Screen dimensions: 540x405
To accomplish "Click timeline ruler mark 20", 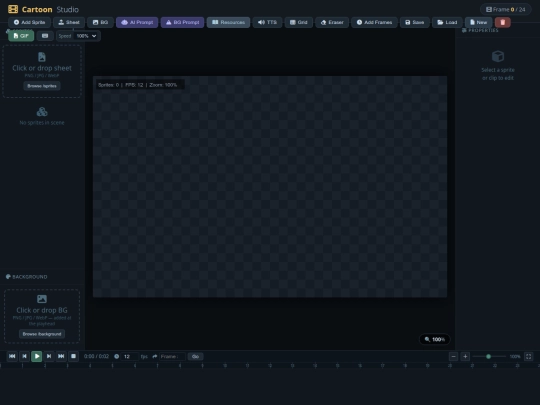I will (x=450, y=365).
